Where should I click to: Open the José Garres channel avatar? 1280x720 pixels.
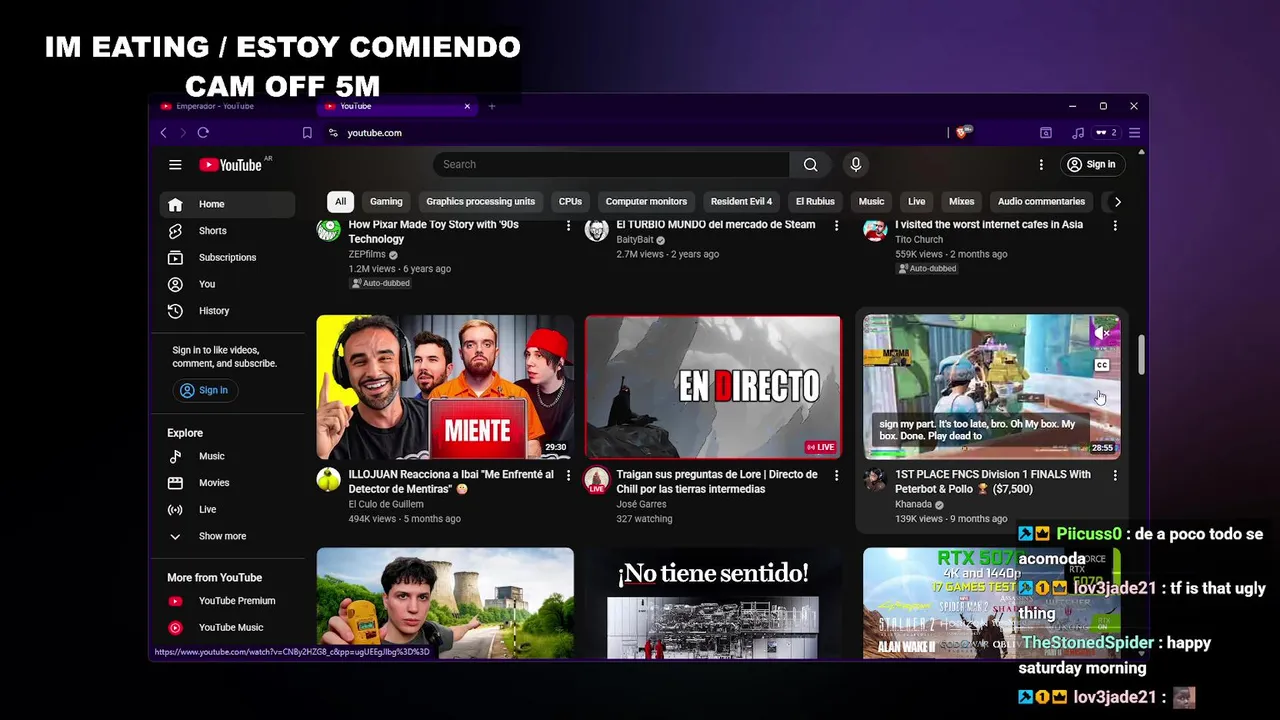click(597, 480)
